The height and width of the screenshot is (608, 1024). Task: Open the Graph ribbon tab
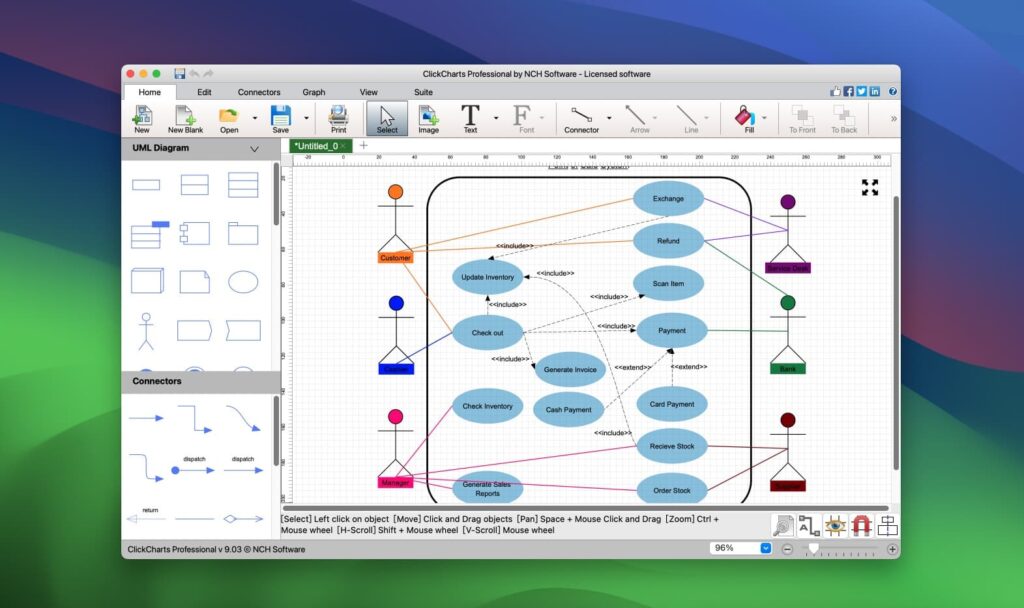pos(314,92)
